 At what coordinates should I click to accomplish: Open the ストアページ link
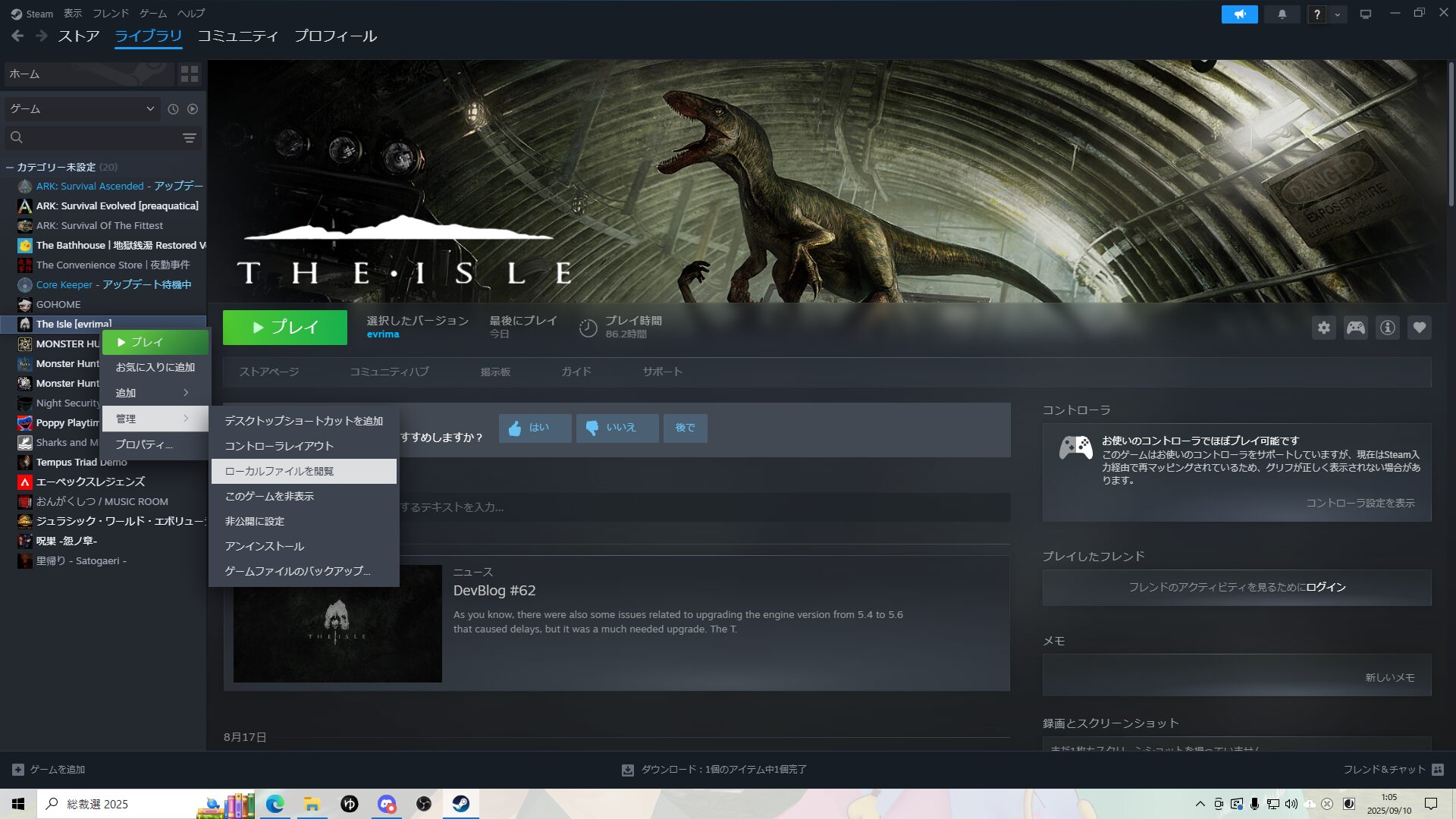pyautogui.click(x=269, y=372)
